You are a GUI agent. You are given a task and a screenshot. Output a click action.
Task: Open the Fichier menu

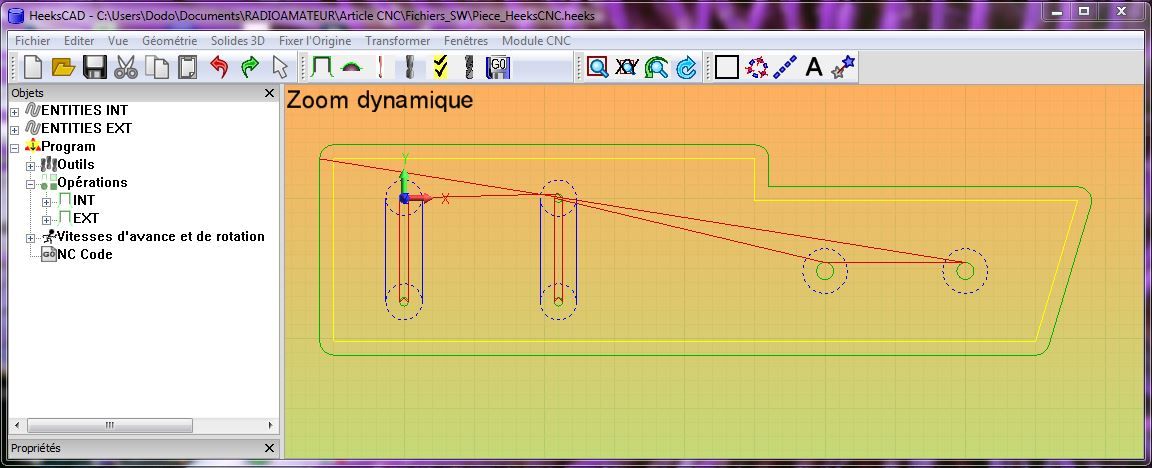pos(32,41)
